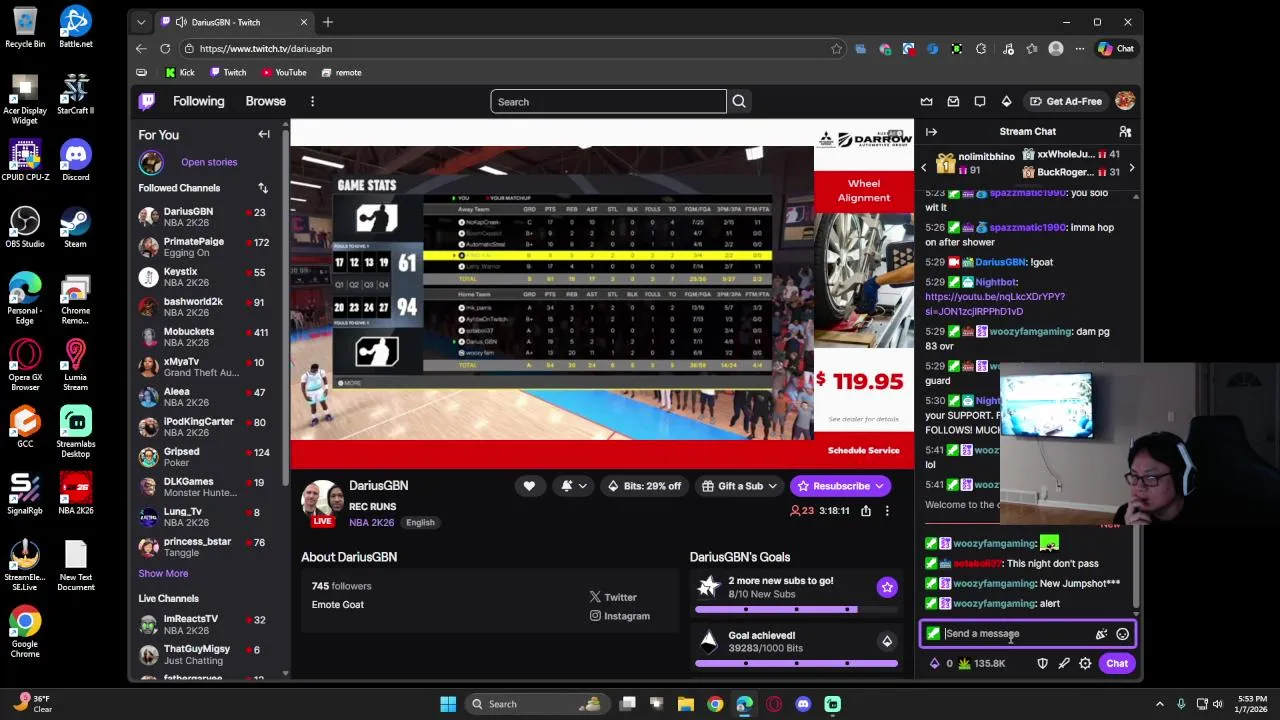The width and height of the screenshot is (1280, 720).
Task: Open the Twitter social link
Action: click(613, 597)
